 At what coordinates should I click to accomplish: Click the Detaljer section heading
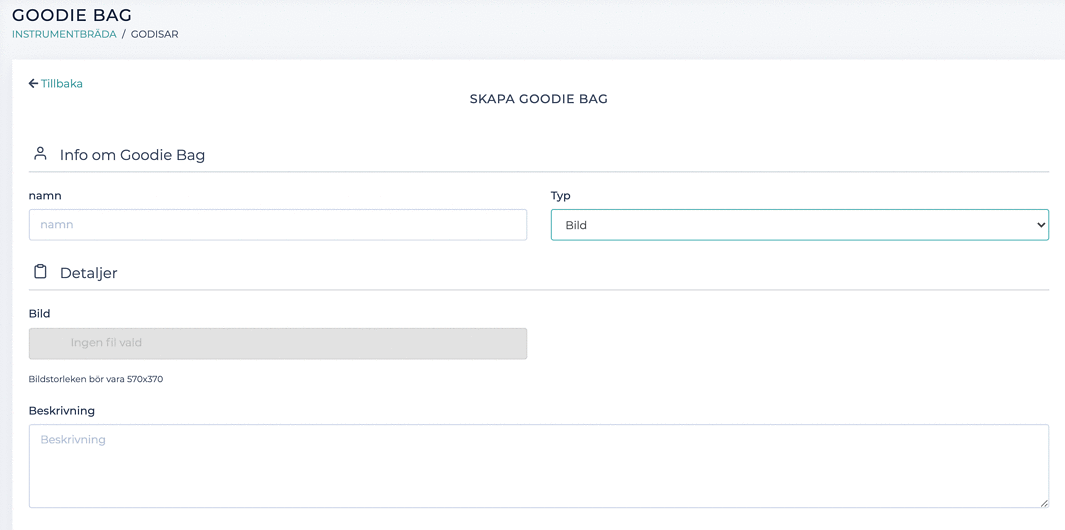pos(88,273)
